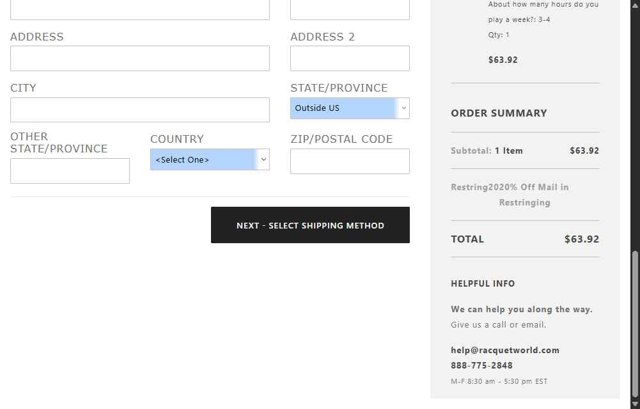Click Next - Select Shipping Method button
The image size is (640, 409).
(x=310, y=225)
